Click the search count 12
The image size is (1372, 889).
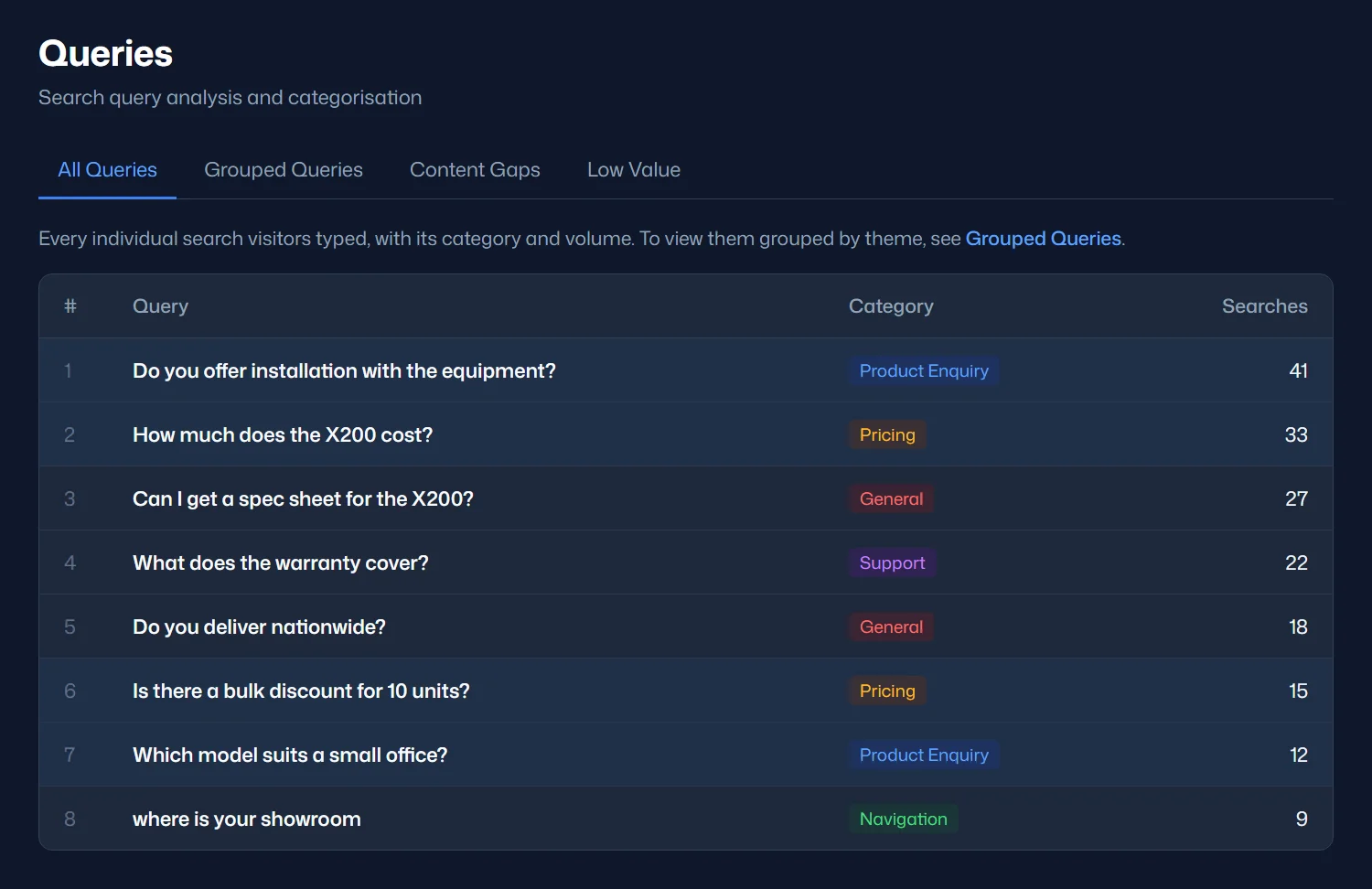click(1299, 755)
